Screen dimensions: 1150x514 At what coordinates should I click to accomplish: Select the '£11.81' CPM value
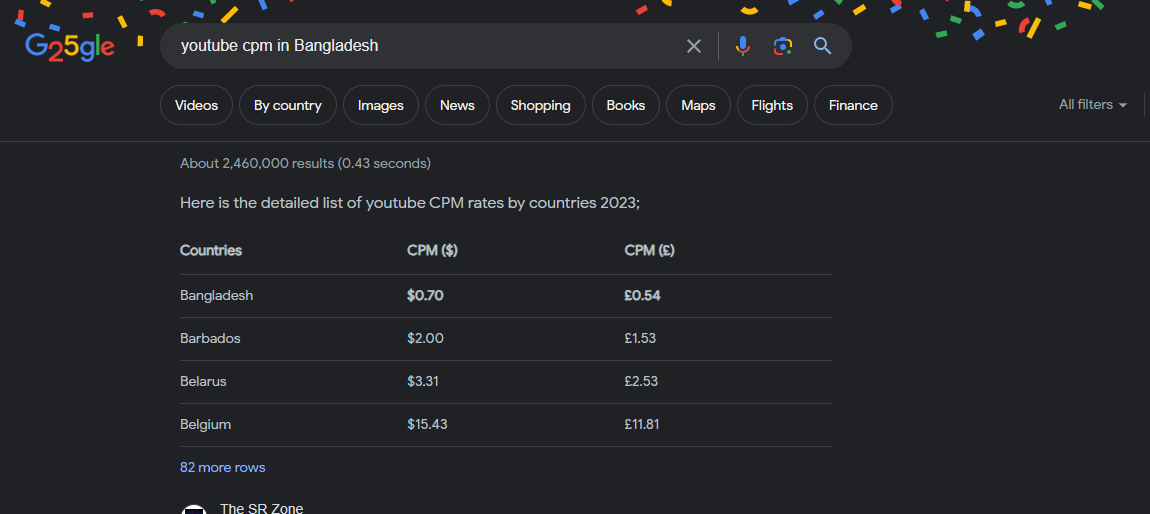pos(642,425)
